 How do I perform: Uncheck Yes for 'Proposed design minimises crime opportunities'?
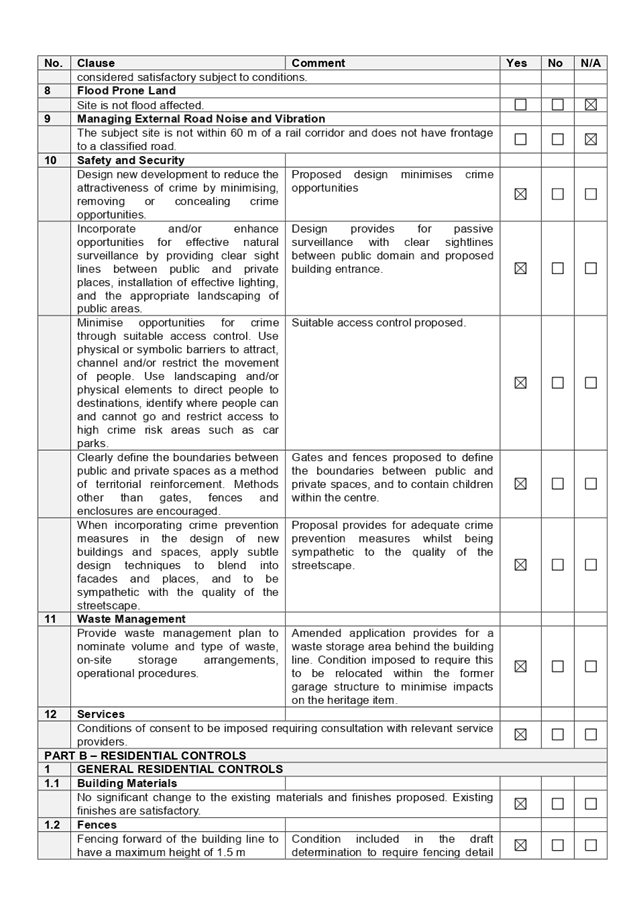pyautogui.click(x=520, y=194)
